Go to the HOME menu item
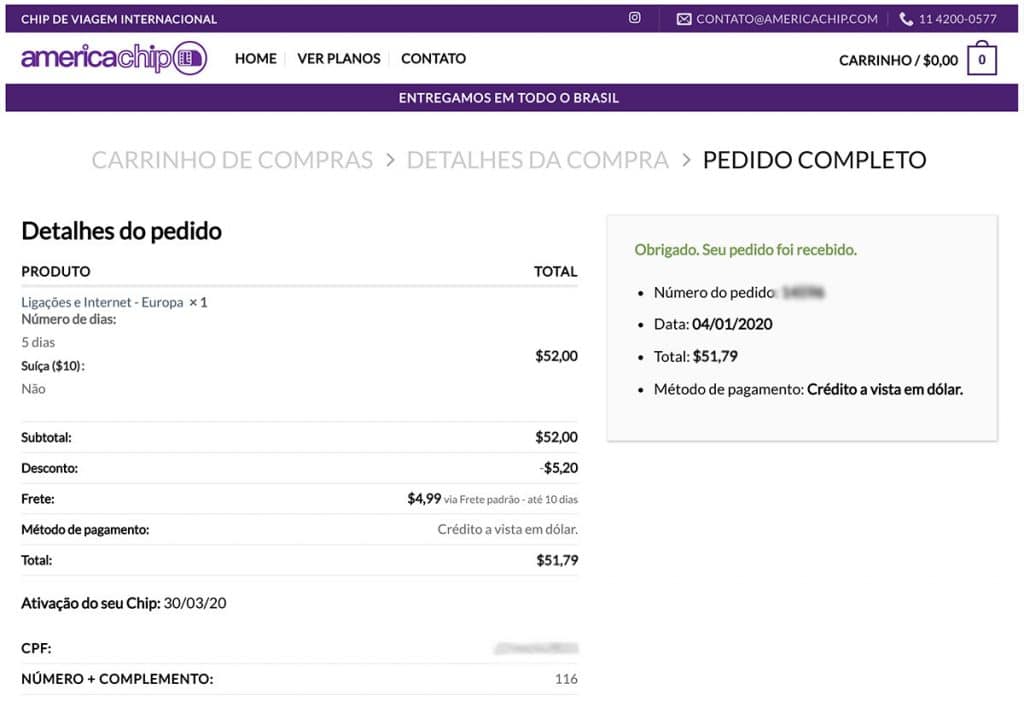The height and width of the screenshot is (719, 1024). tap(255, 59)
